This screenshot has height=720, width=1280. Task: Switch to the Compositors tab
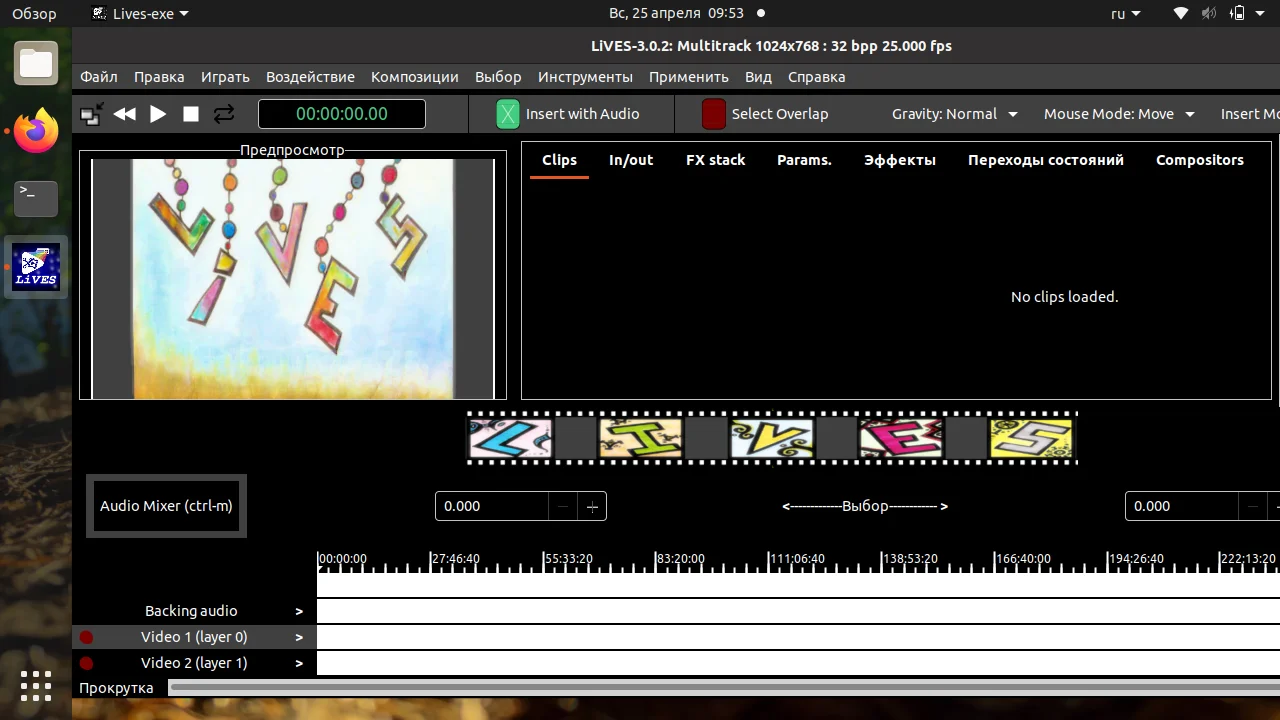[x=1200, y=160]
